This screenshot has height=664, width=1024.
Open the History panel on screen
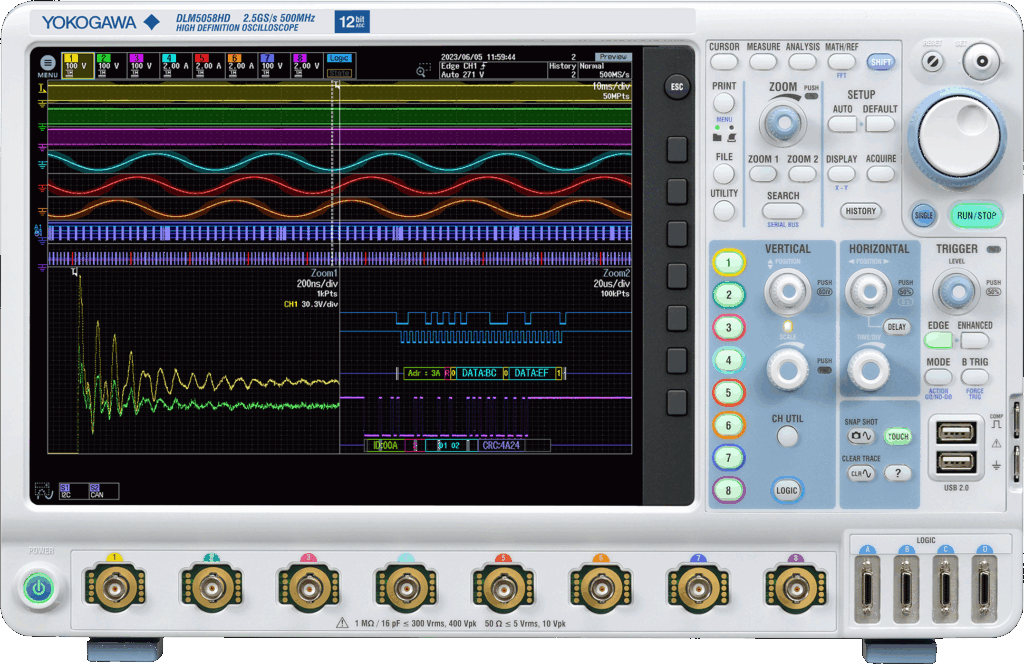click(562, 70)
